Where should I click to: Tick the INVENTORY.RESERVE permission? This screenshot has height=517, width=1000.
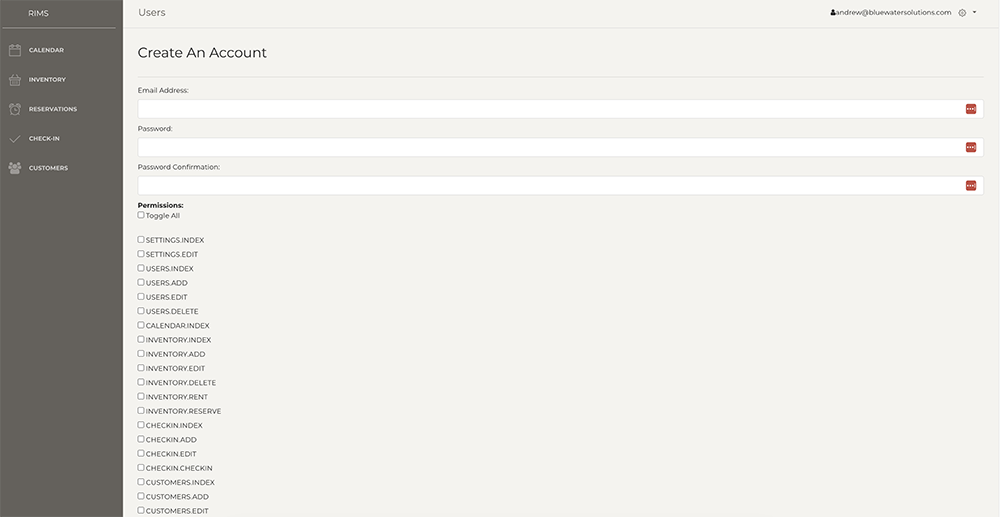pos(141,411)
